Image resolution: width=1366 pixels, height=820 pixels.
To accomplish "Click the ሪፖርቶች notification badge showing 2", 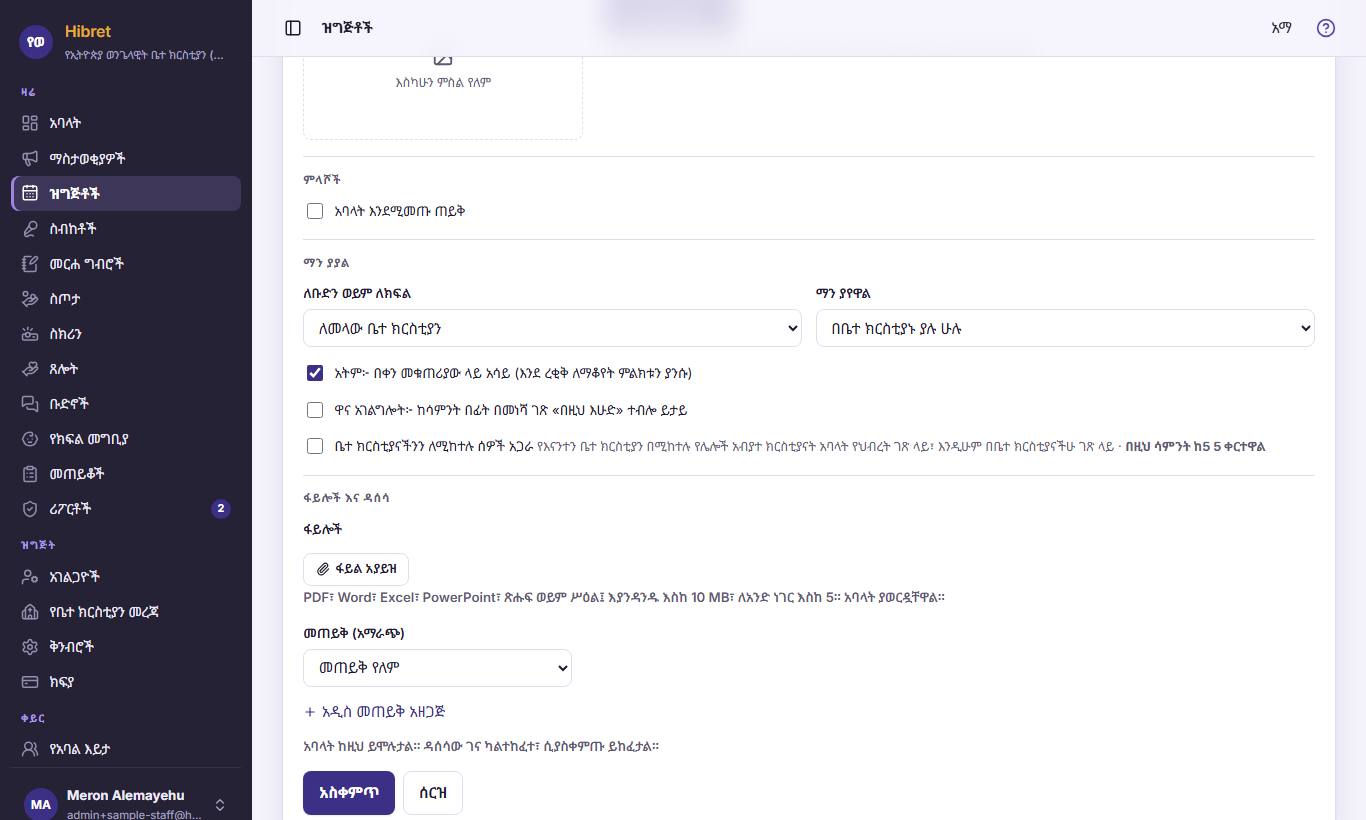I will (x=221, y=509).
